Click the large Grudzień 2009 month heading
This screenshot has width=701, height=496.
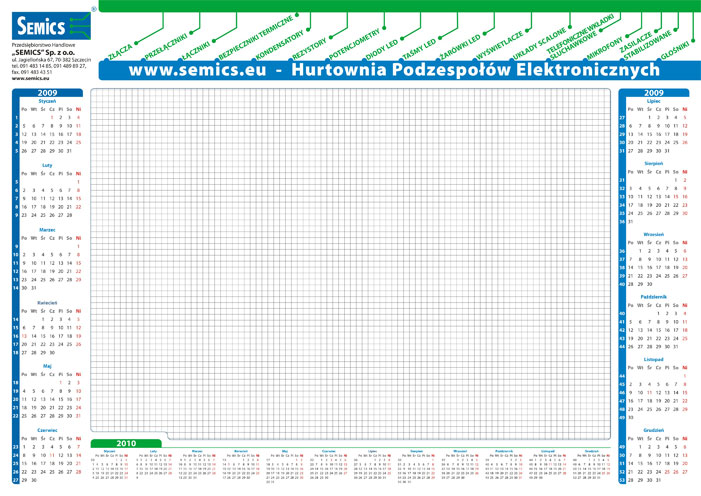pyautogui.click(x=654, y=430)
